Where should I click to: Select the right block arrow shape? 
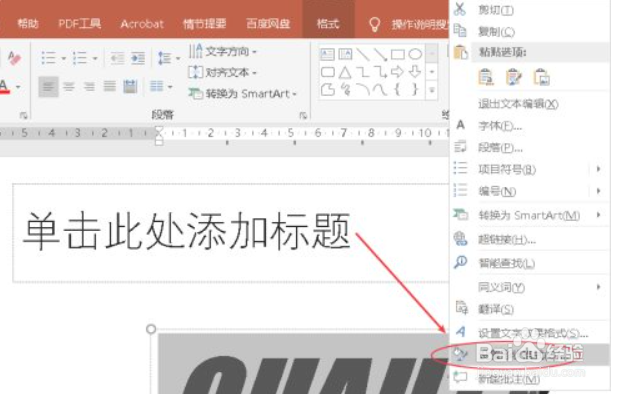click(397, 72)
